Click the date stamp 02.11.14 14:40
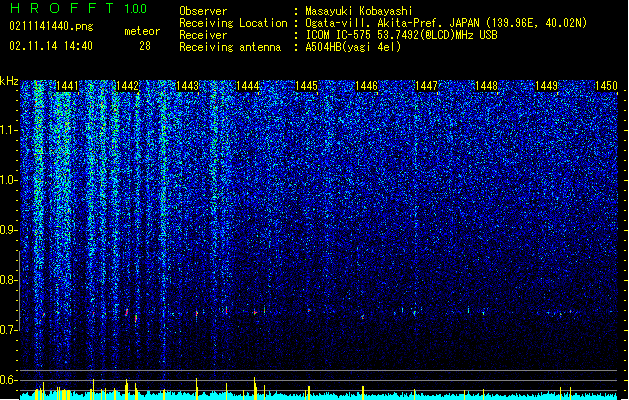 [51, 46]
